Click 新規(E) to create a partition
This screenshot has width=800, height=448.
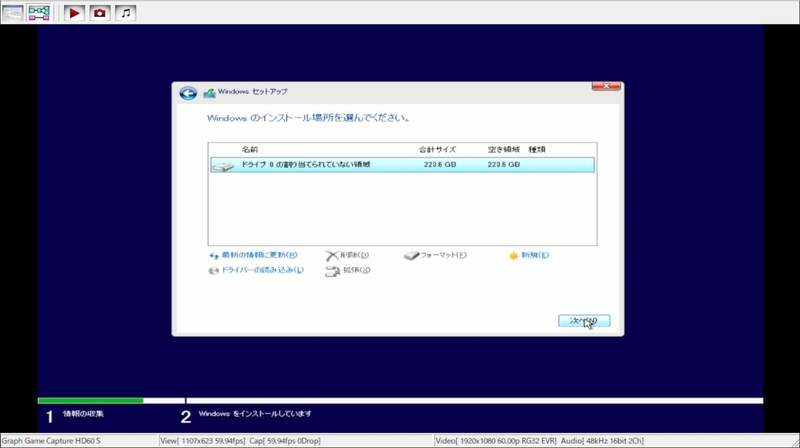point(535,255)
